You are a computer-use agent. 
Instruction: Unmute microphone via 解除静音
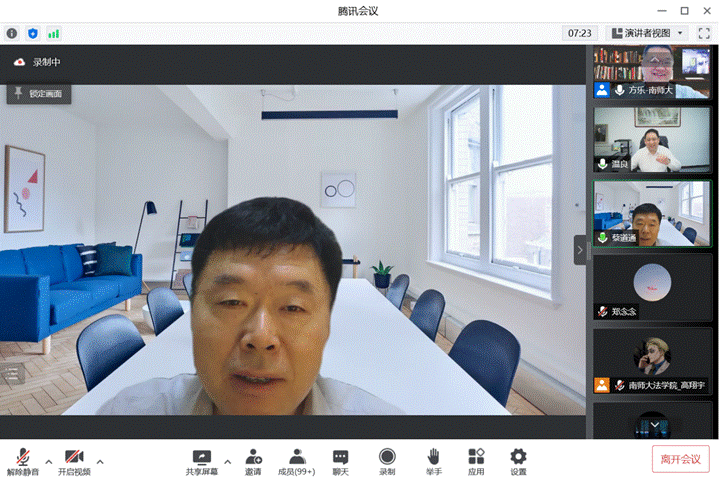[19, 461]
